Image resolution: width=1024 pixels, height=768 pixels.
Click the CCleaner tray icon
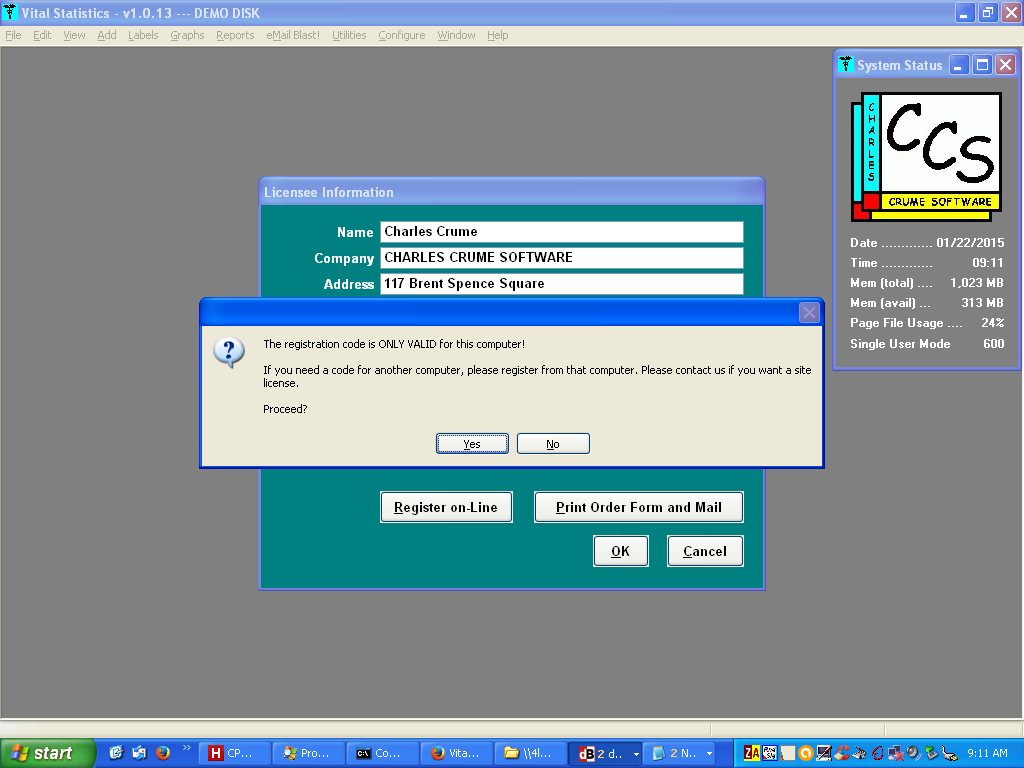pos(842,753)
